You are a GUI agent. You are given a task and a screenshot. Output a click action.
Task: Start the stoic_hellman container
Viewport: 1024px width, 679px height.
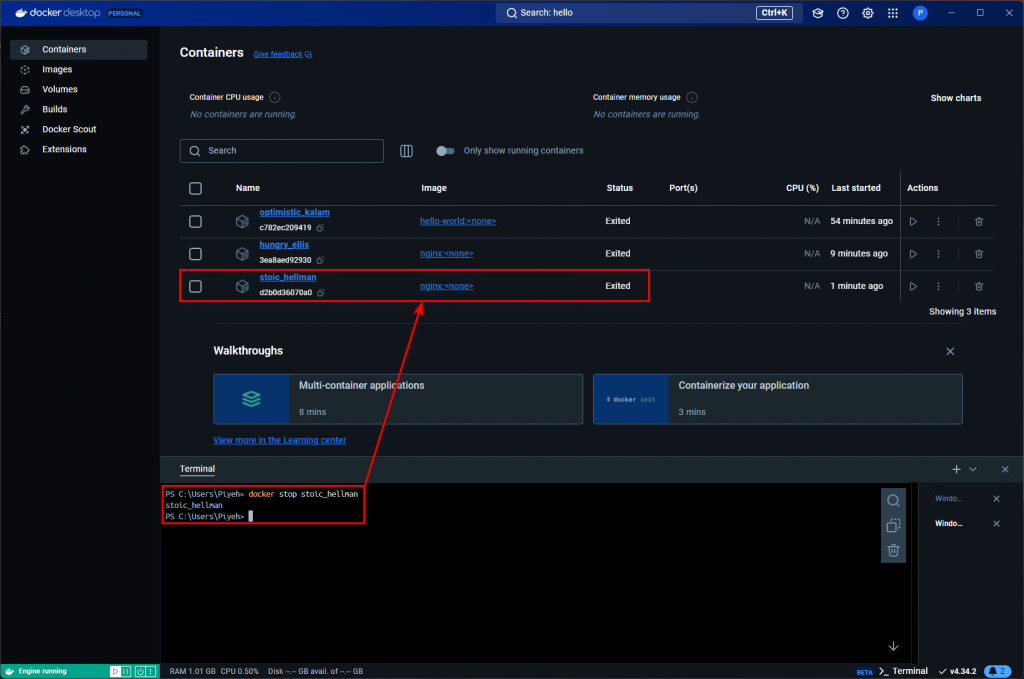(913, 286)
